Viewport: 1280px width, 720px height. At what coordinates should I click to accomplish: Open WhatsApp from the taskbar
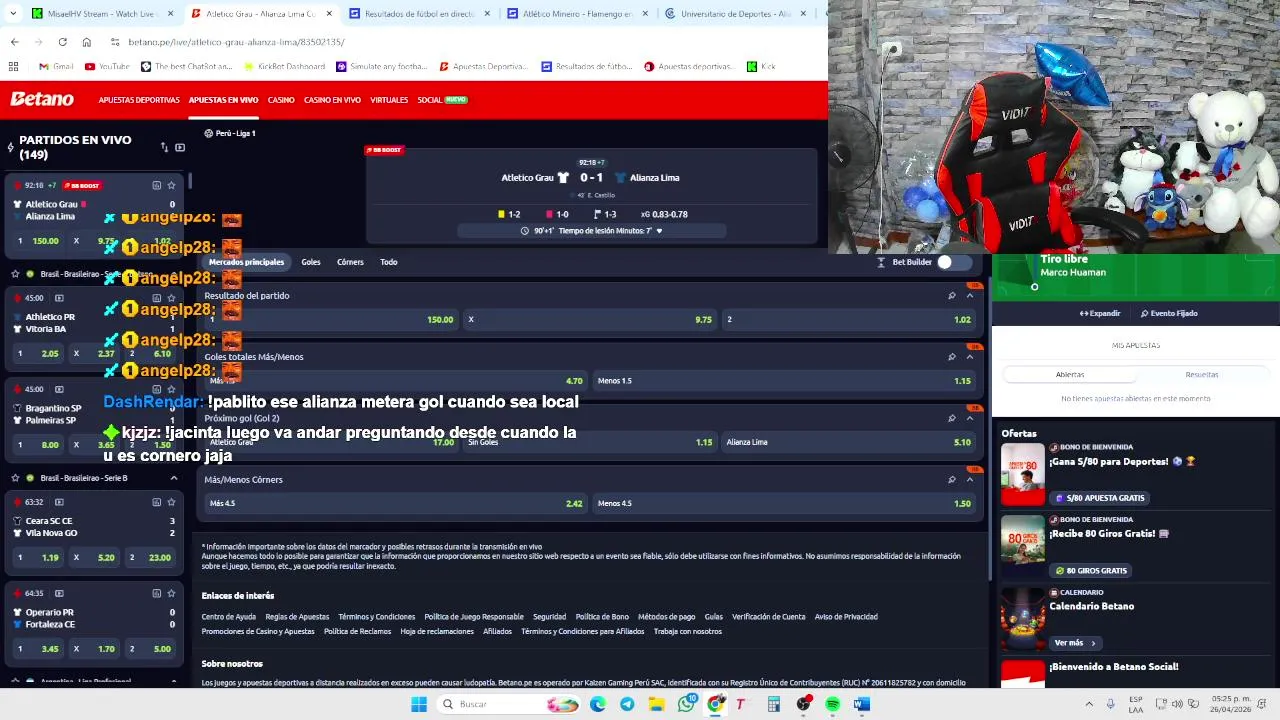point(686,704)
